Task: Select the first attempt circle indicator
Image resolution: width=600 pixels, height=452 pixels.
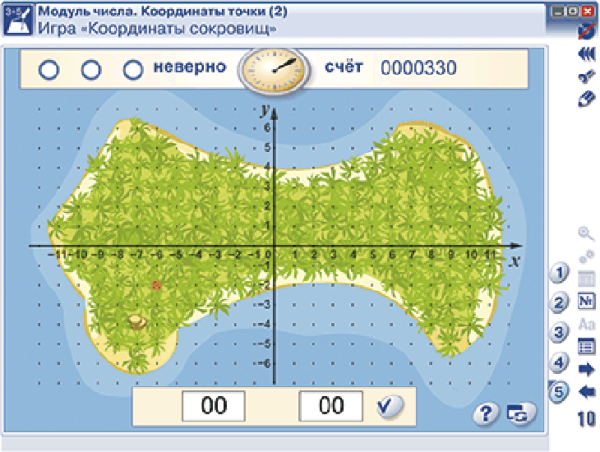Action: [49, 69]
